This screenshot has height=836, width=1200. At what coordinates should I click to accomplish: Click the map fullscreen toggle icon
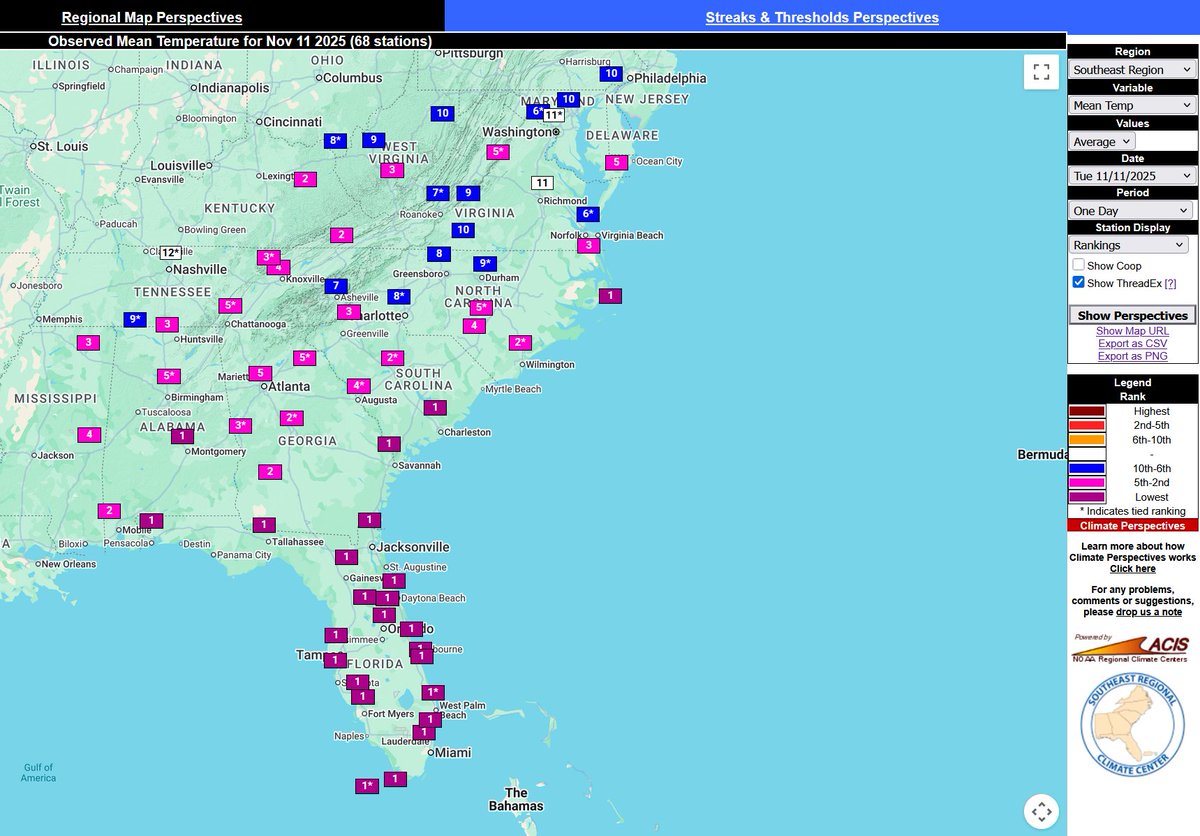tap(1040, 71)
